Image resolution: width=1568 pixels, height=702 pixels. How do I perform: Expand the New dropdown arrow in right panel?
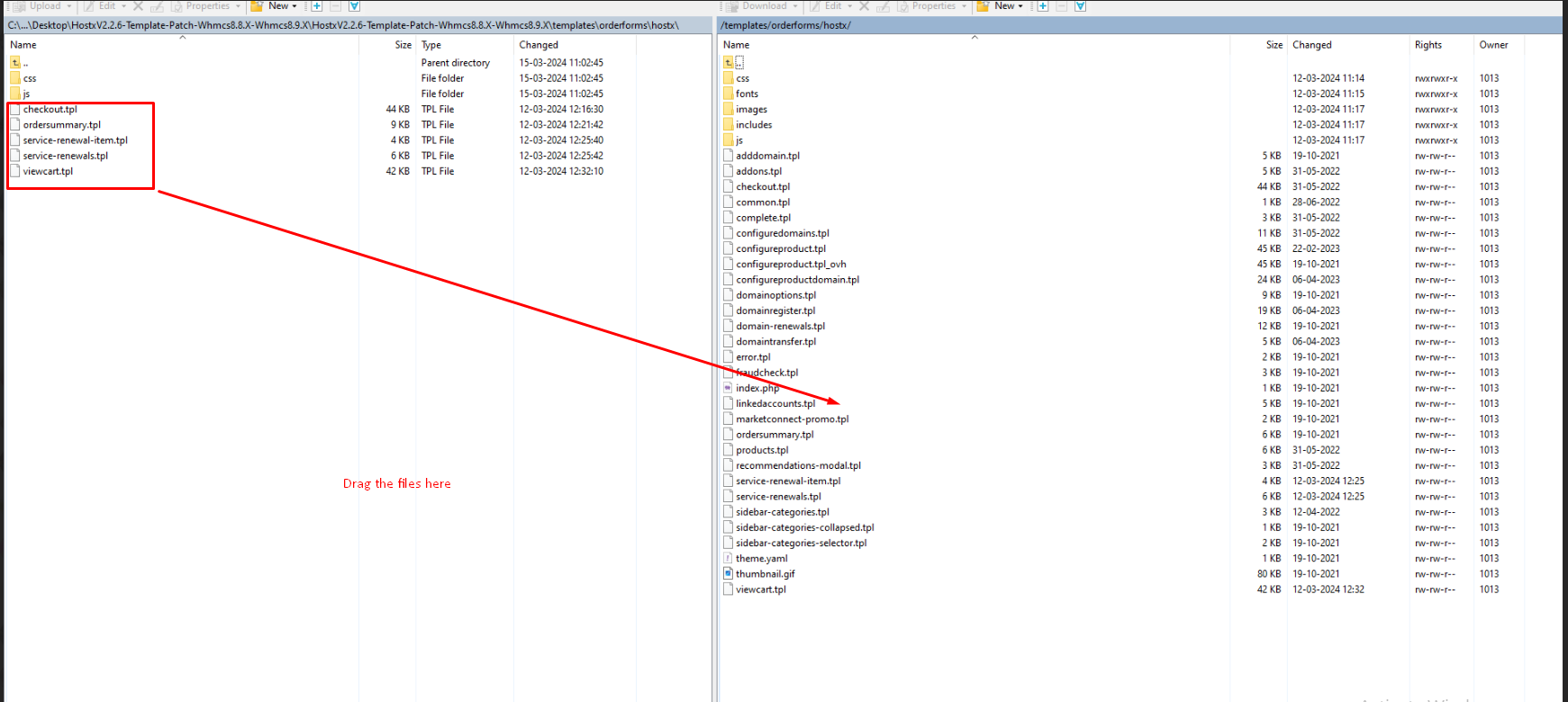[x=1020, y=6]
